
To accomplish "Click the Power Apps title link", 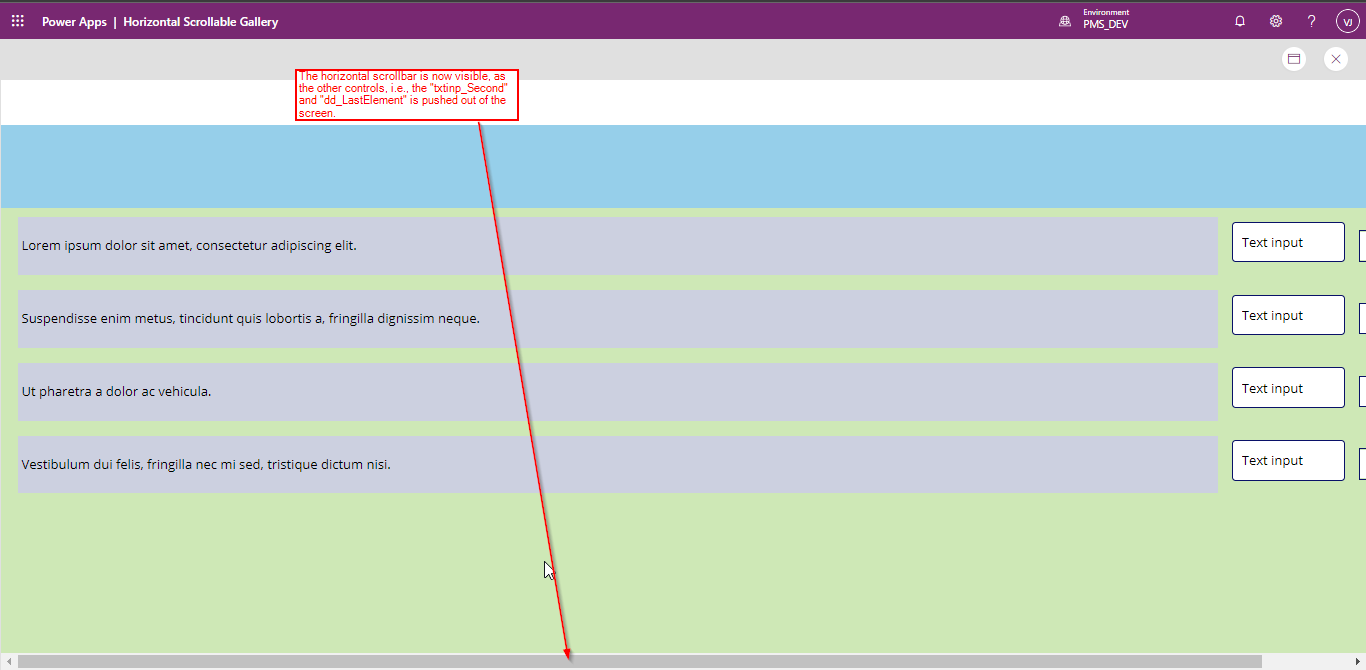I will tap(74, 22).
